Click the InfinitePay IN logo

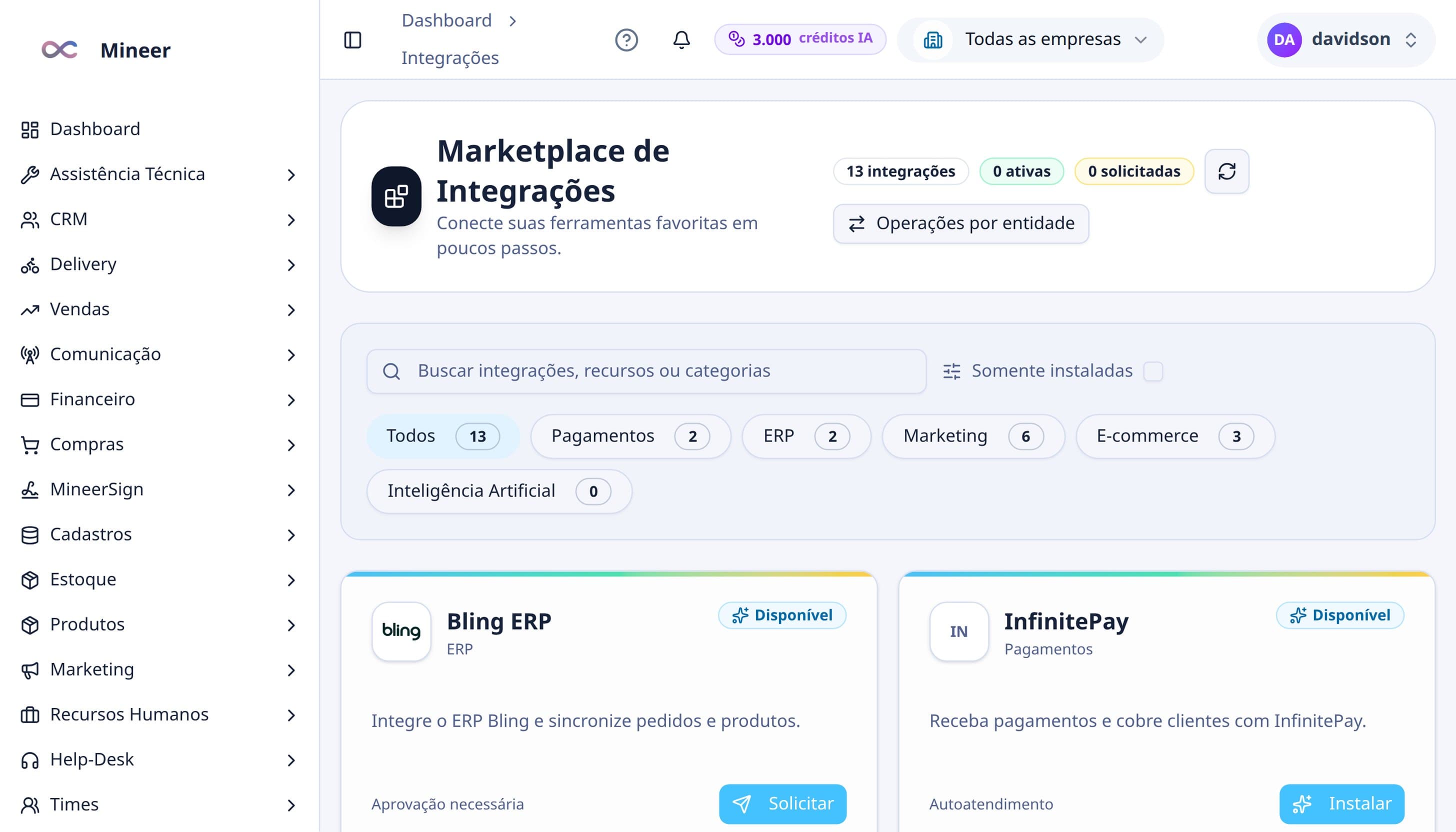959,631
